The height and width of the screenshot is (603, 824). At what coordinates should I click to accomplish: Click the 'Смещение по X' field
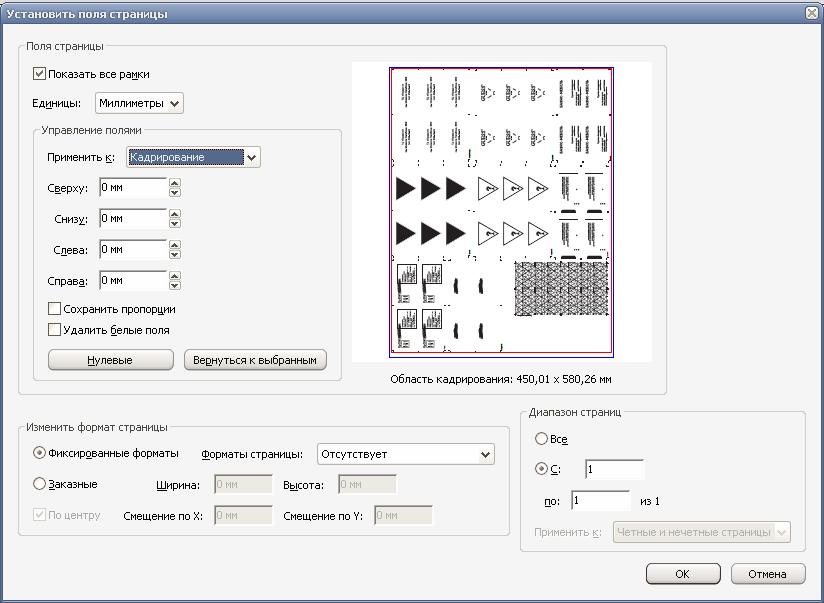pyautogui.click(x=243, y=516)
